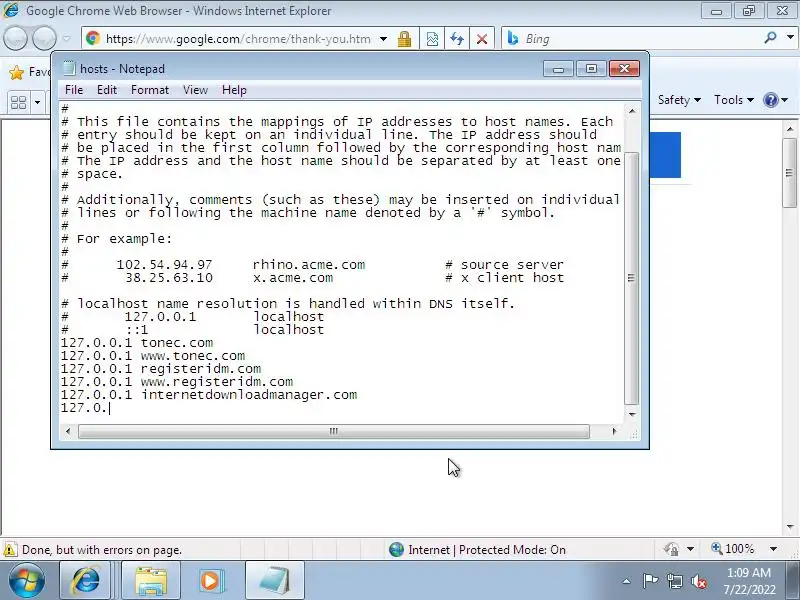Click the Compatibility View icon
This screenshot has height=600, width=800.
432,39
